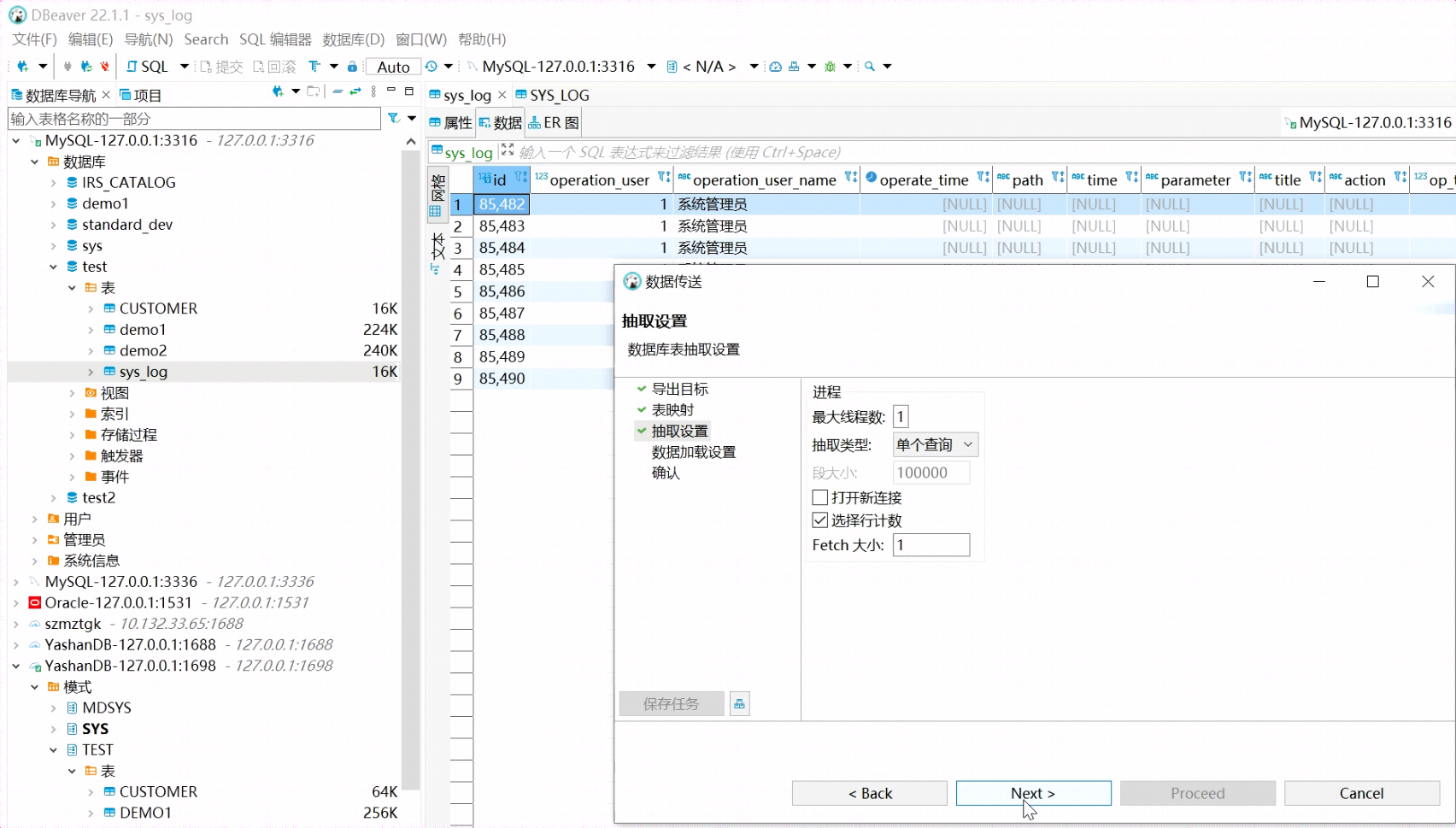
Task: Open the SQL 编辑器 menu
Action: tap(274, 39)
